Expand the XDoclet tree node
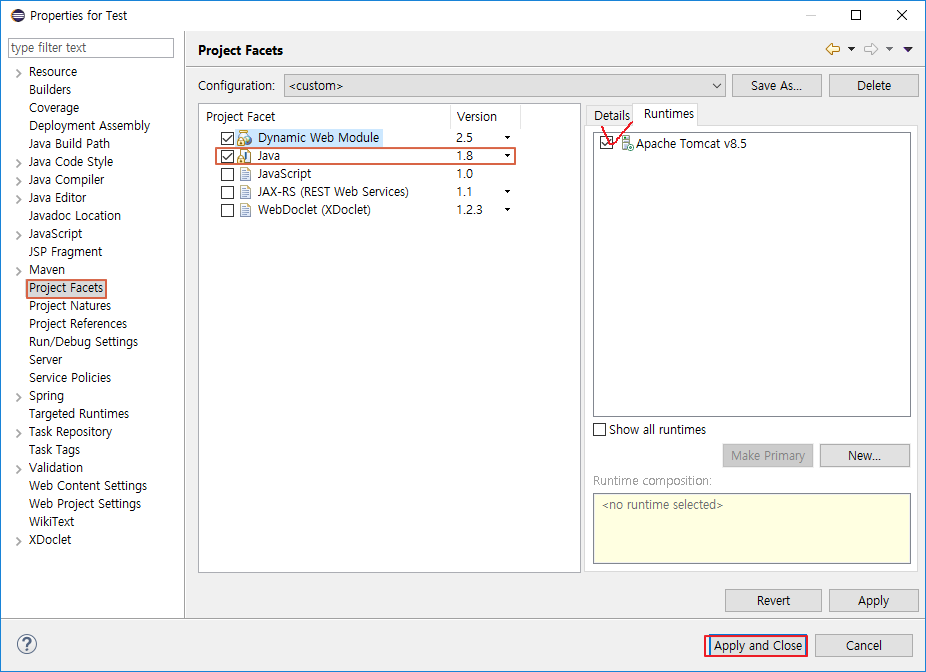926x672 pixels. [x=18, y=541]
